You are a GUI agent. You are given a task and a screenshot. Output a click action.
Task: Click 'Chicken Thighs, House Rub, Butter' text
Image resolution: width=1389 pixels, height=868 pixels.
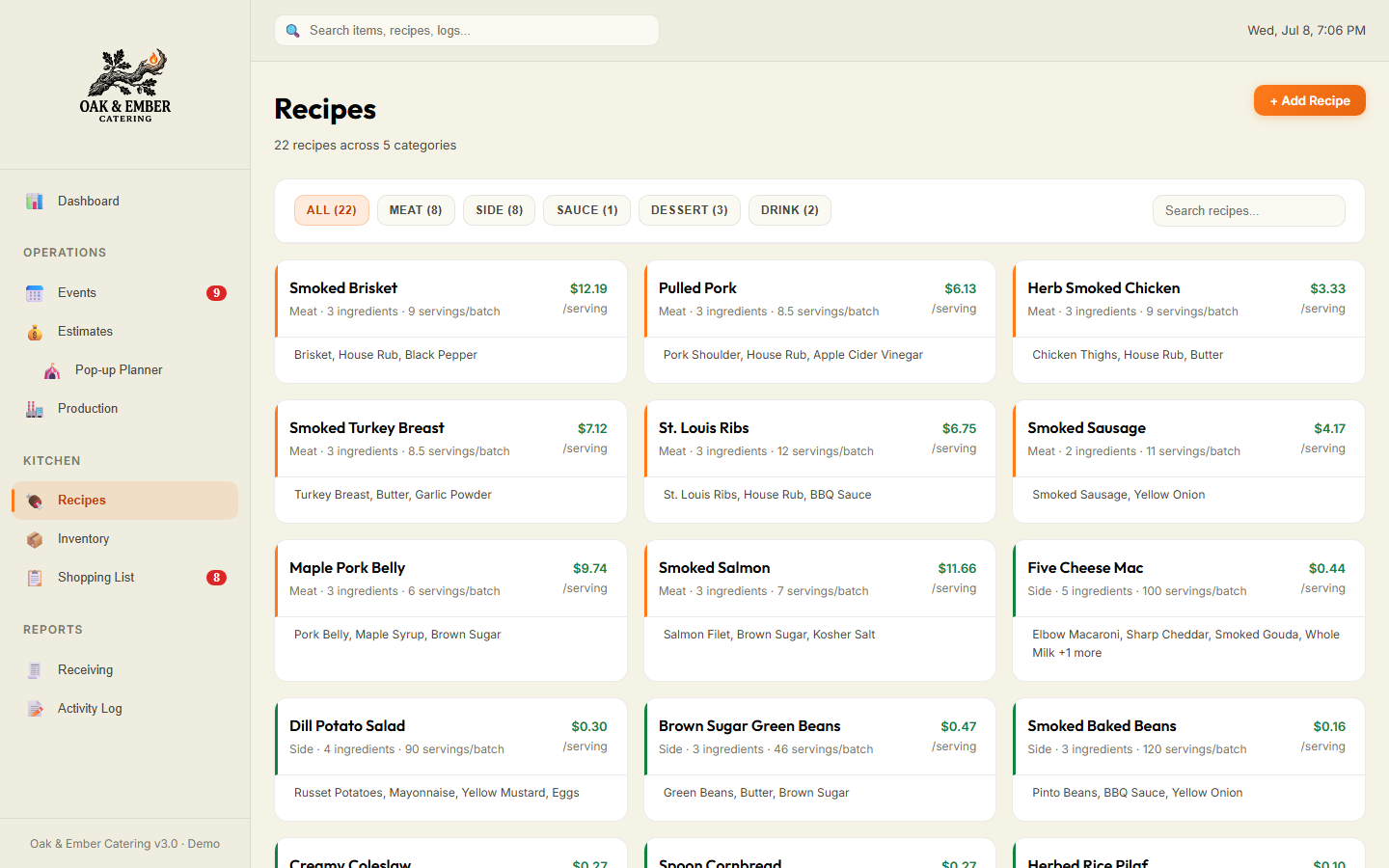coord(1128,355)
